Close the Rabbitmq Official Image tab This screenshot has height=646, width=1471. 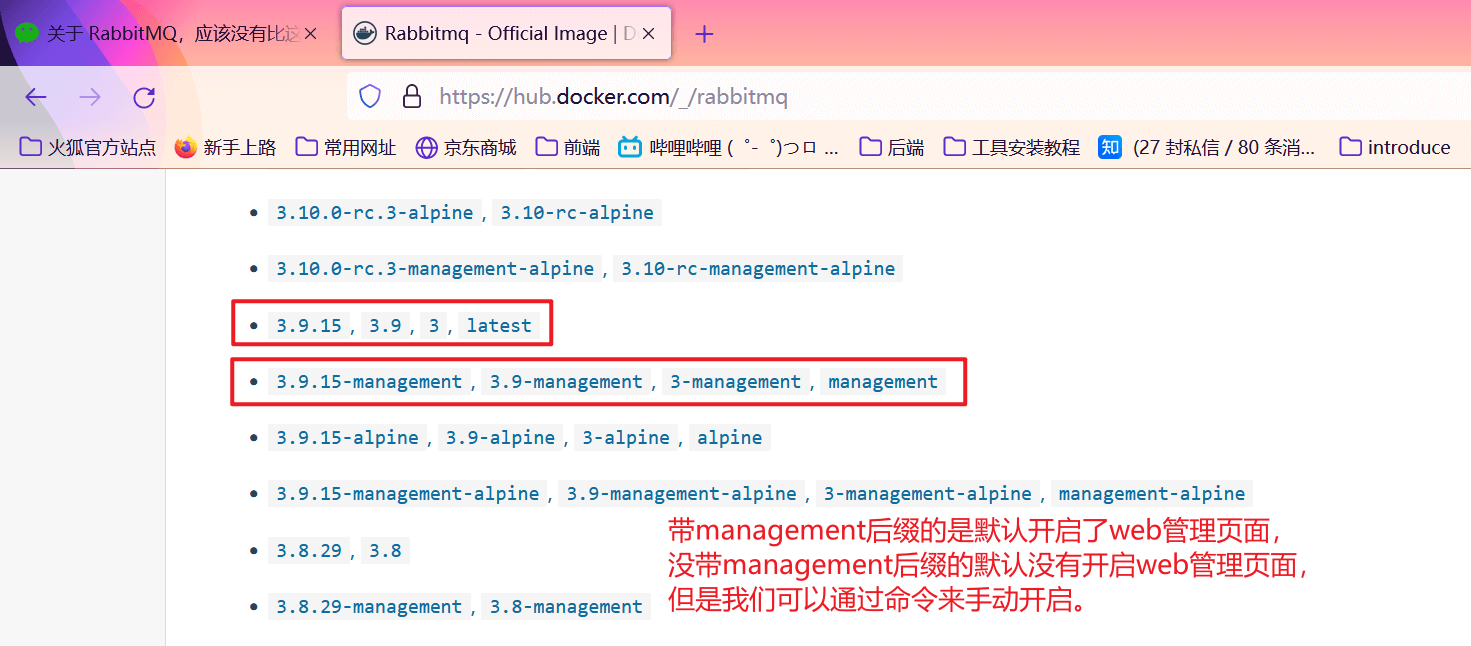coord(649,34)
